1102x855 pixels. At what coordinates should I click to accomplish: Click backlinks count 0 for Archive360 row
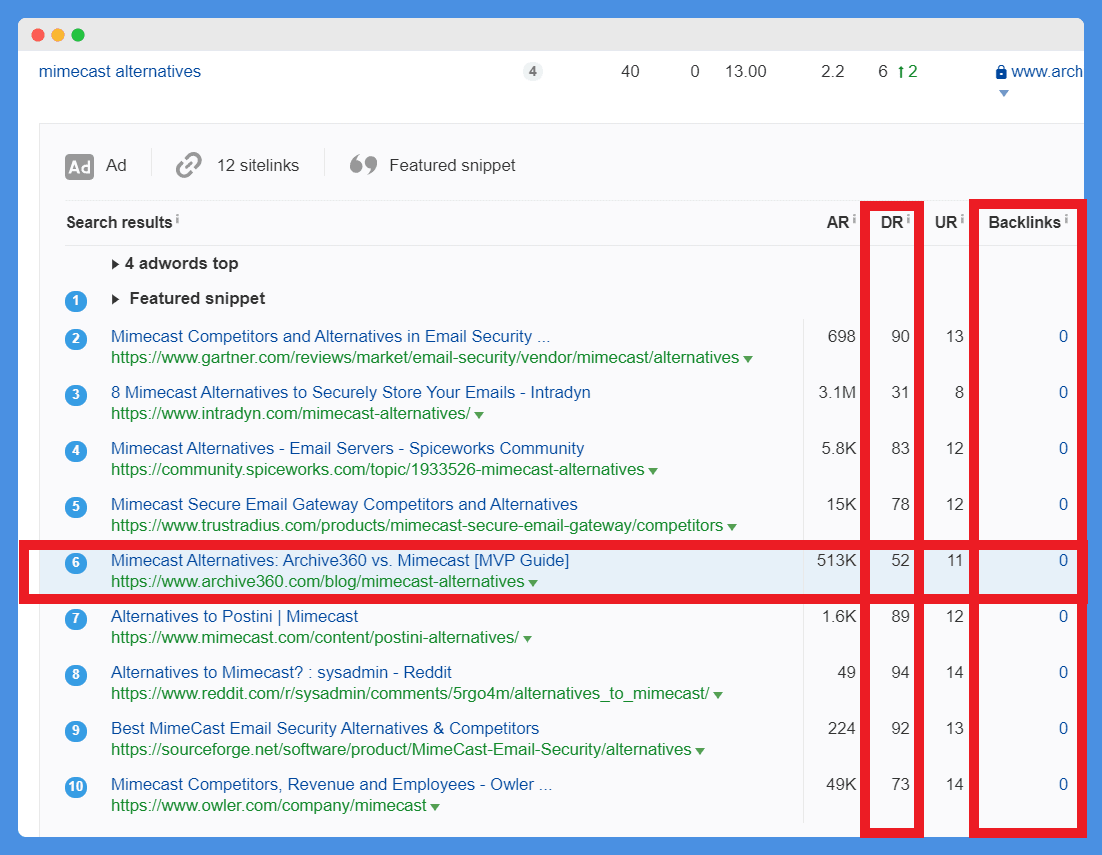pos(1063,561)
